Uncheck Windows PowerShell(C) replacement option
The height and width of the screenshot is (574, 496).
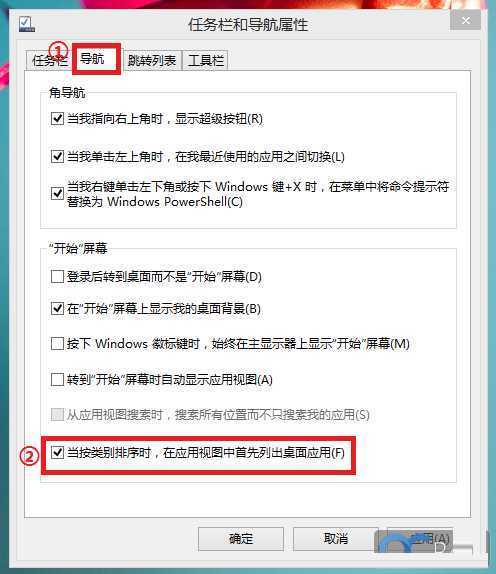coord(57,194)
